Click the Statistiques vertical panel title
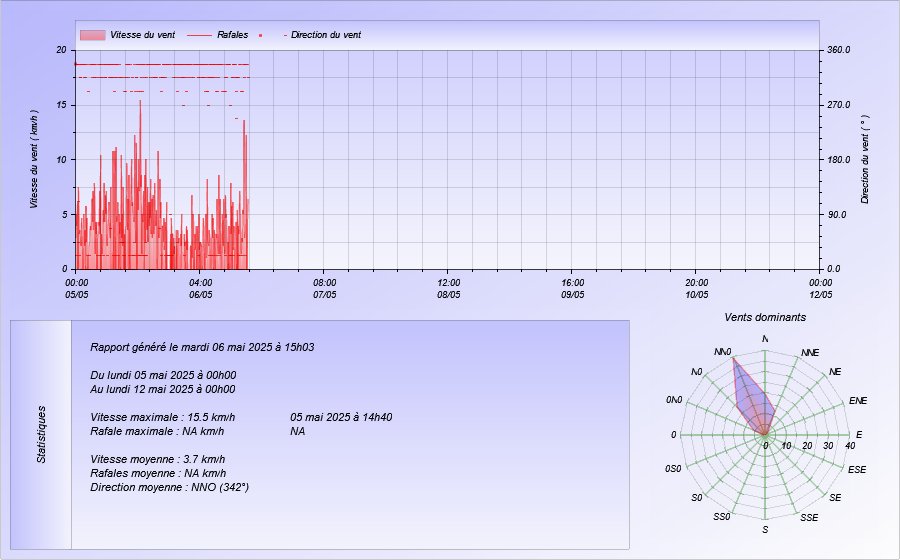 click(x=41, y=434)
